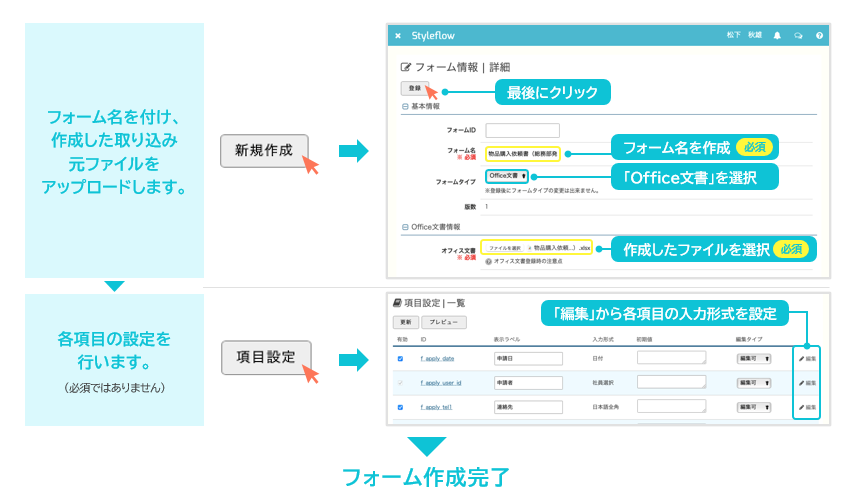Click the 入力形式 column header
The width and height of the screenshot is (860, 499).
tap(603, 339)
